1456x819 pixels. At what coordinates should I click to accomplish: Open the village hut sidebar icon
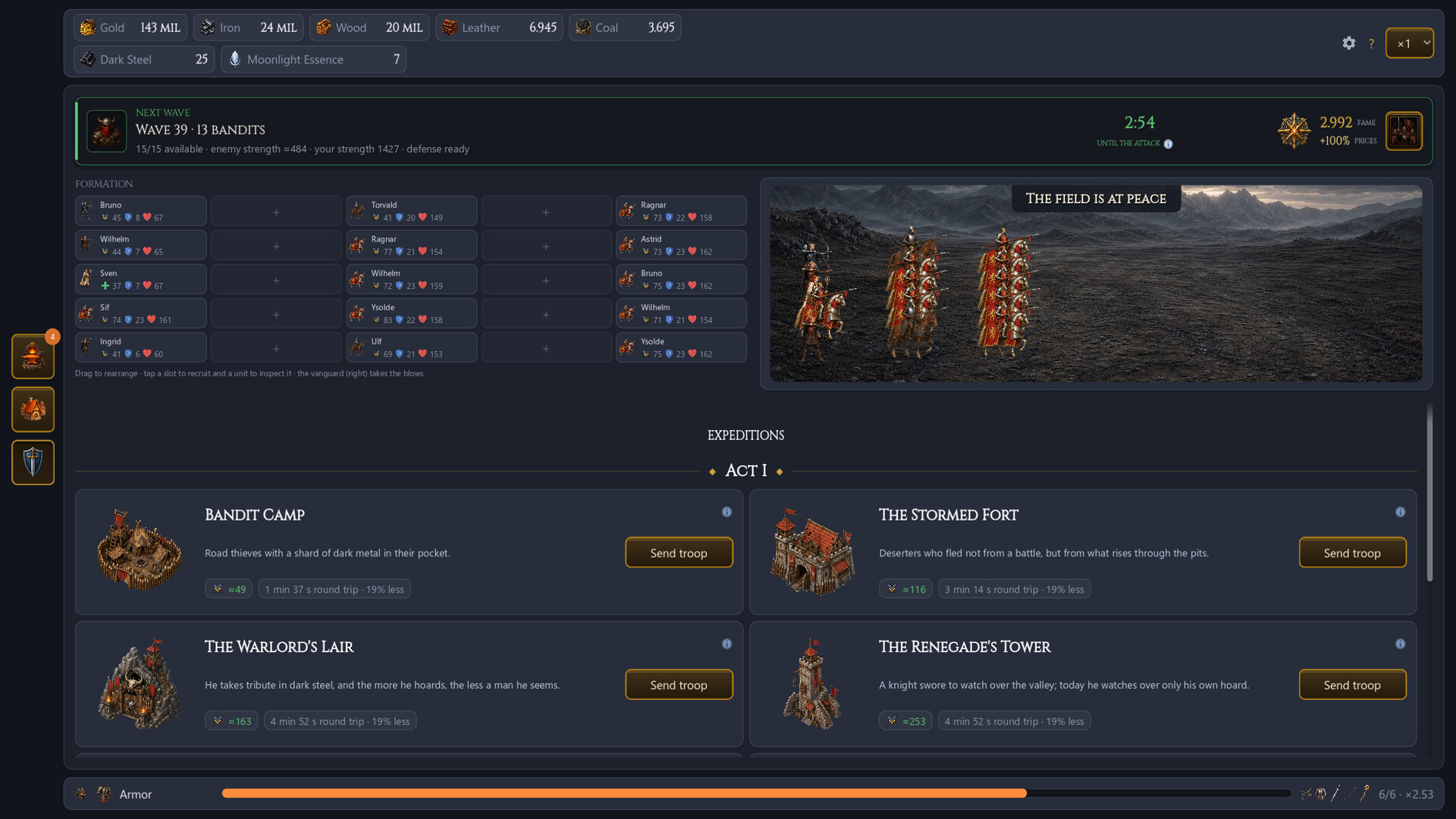(x=33, y=409)
